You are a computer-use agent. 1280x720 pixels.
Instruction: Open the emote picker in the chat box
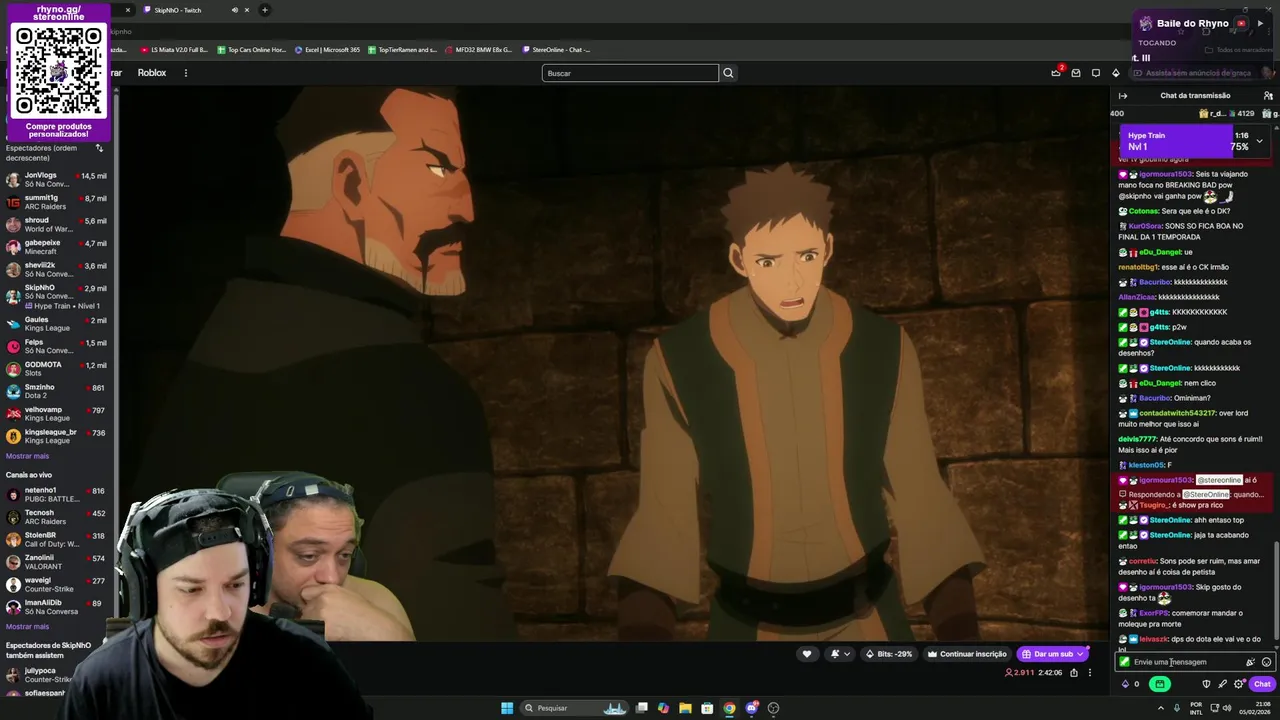1266,662
